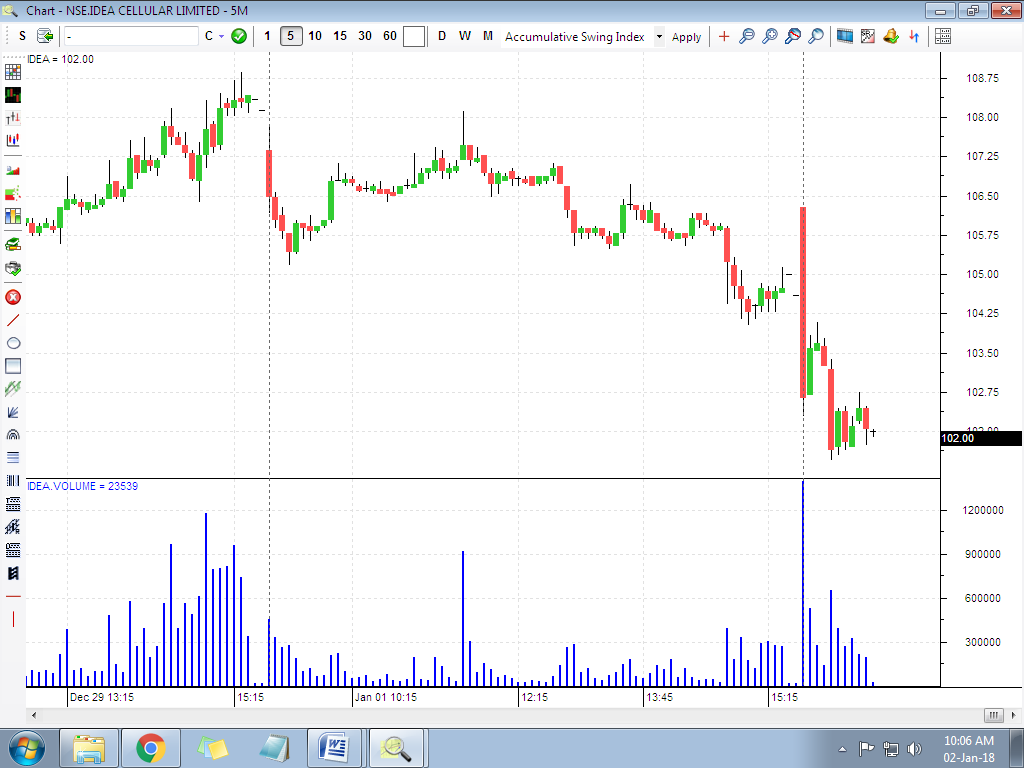Select the OHLC bar chart icon
This screenshot has width=1024, height=768.
point(12,118)
